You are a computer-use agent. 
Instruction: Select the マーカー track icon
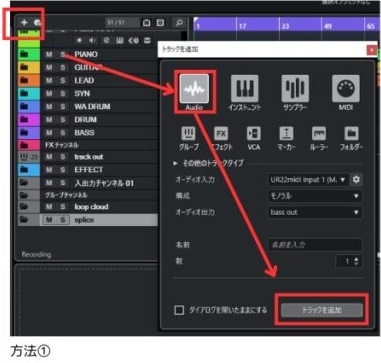click(286, 134)
